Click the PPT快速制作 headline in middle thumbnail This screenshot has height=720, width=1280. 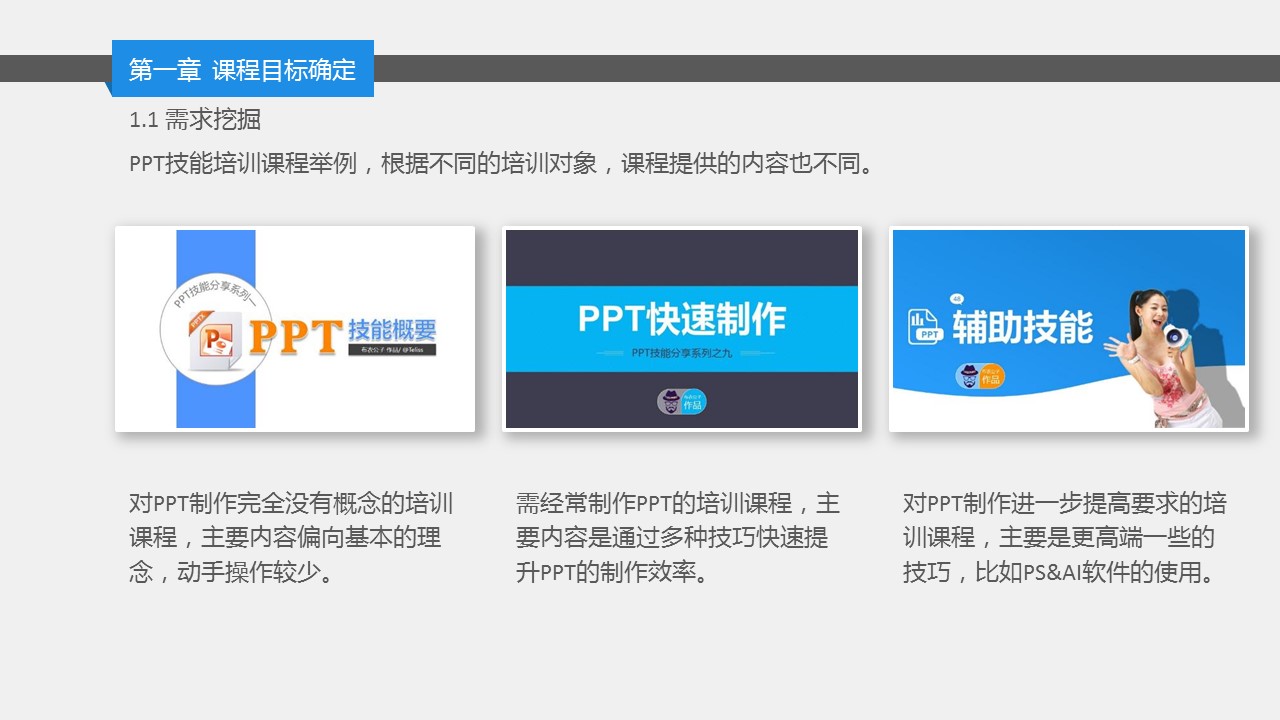click(681, 319)
